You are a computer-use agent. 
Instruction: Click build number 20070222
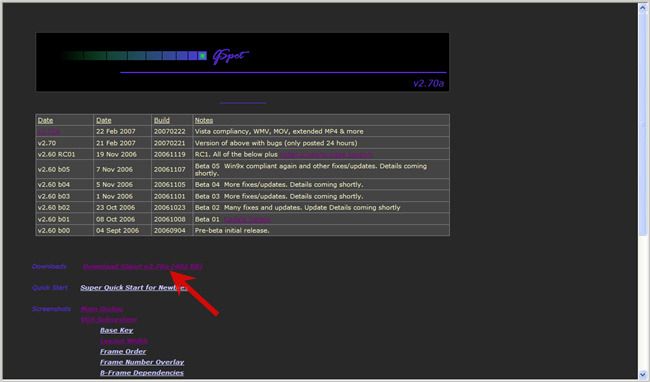pos(170,131)
